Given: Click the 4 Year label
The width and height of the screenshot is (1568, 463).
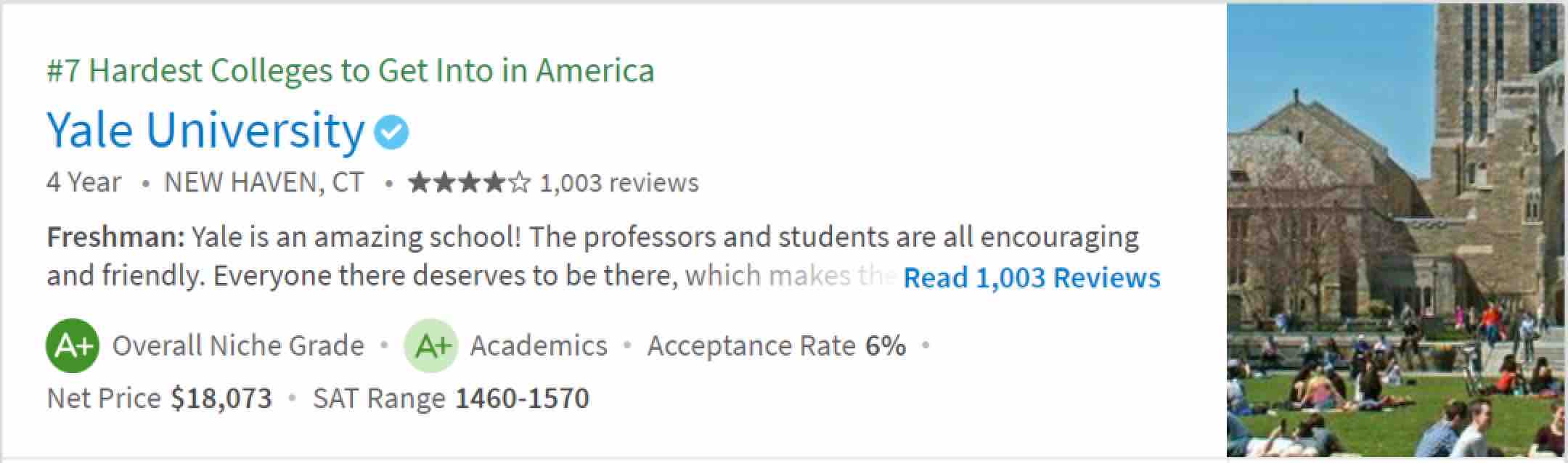Looking at the screenshot, I should (x=84, y=183).
